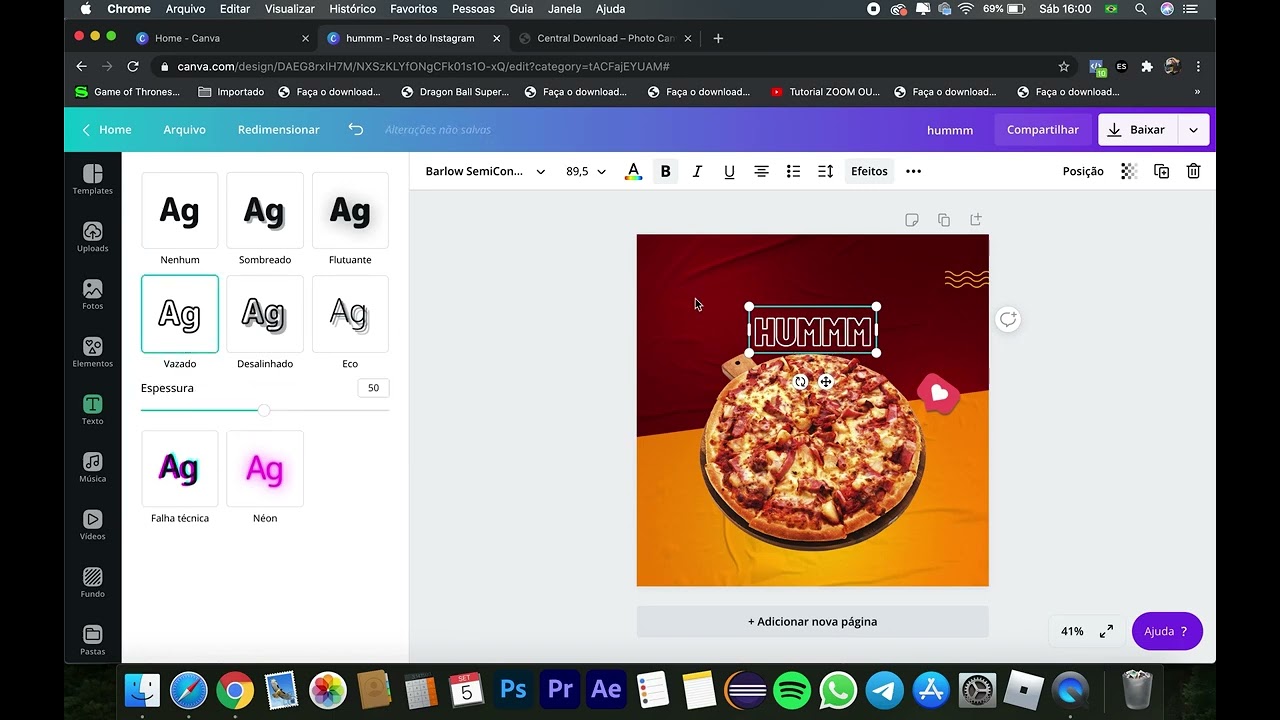
Task: Apply the Néon text effect
Action: click(x=265, y=468)
